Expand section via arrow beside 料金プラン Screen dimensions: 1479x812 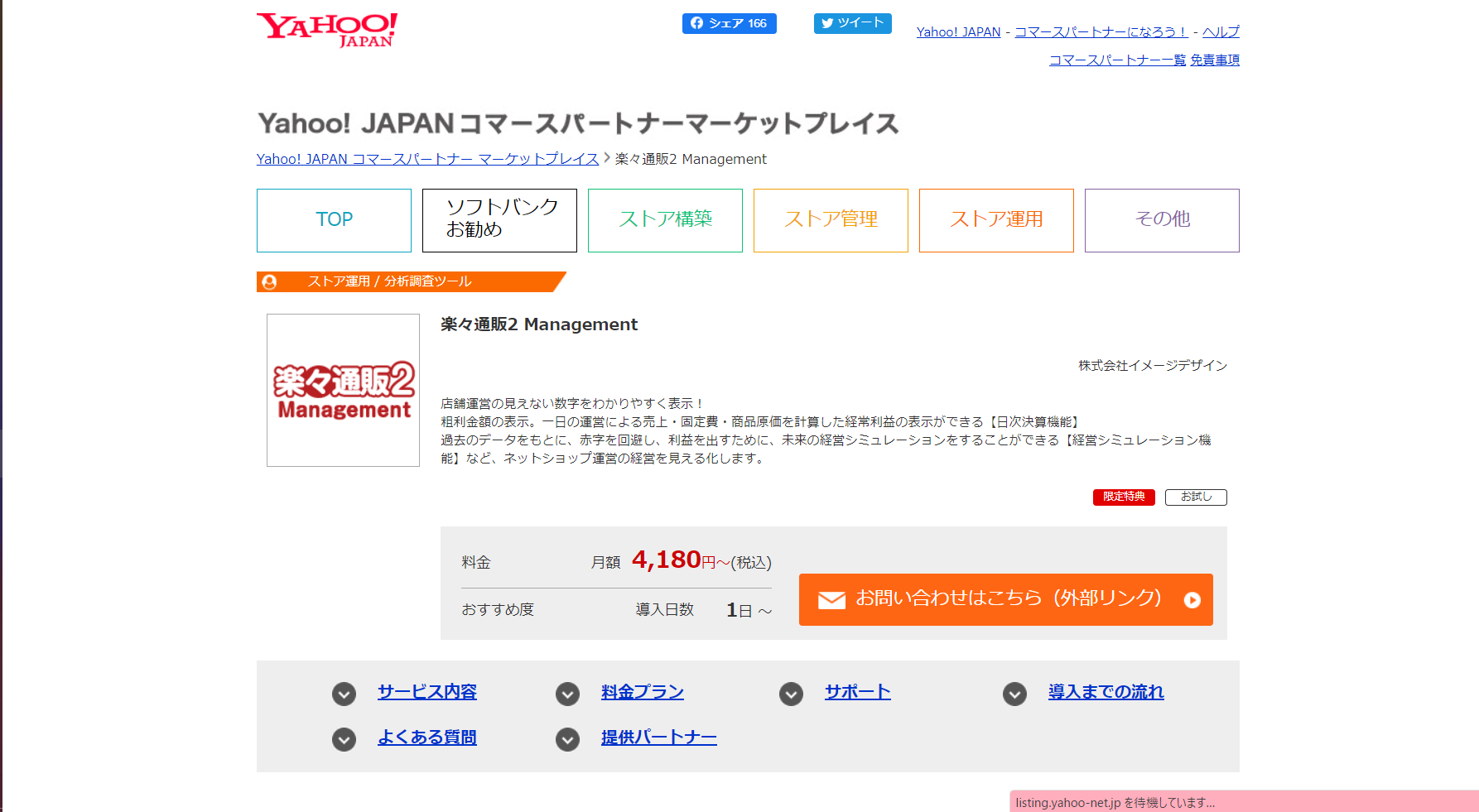tap(567, 694)
